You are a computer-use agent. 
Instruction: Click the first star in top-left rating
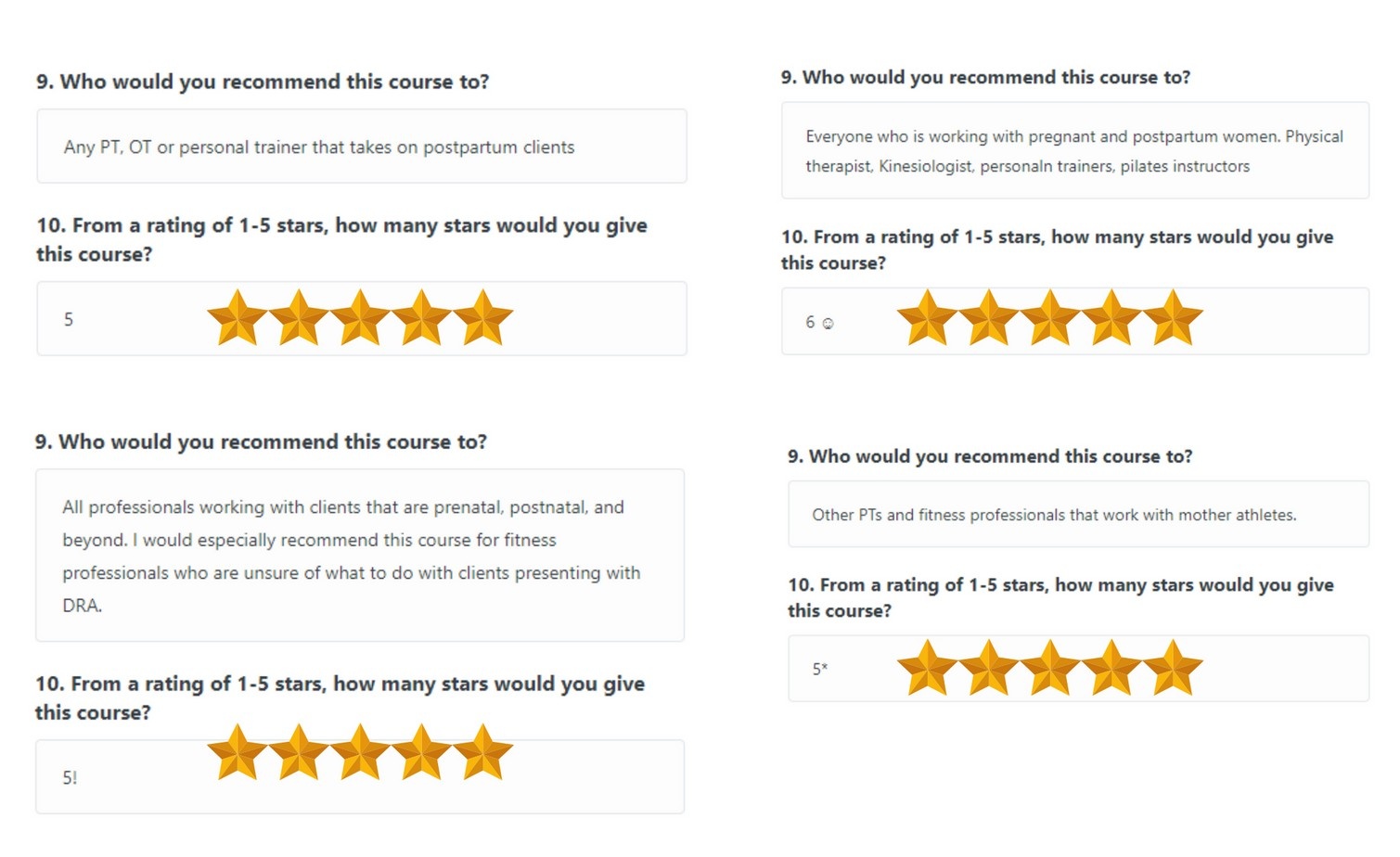[238, 318]
